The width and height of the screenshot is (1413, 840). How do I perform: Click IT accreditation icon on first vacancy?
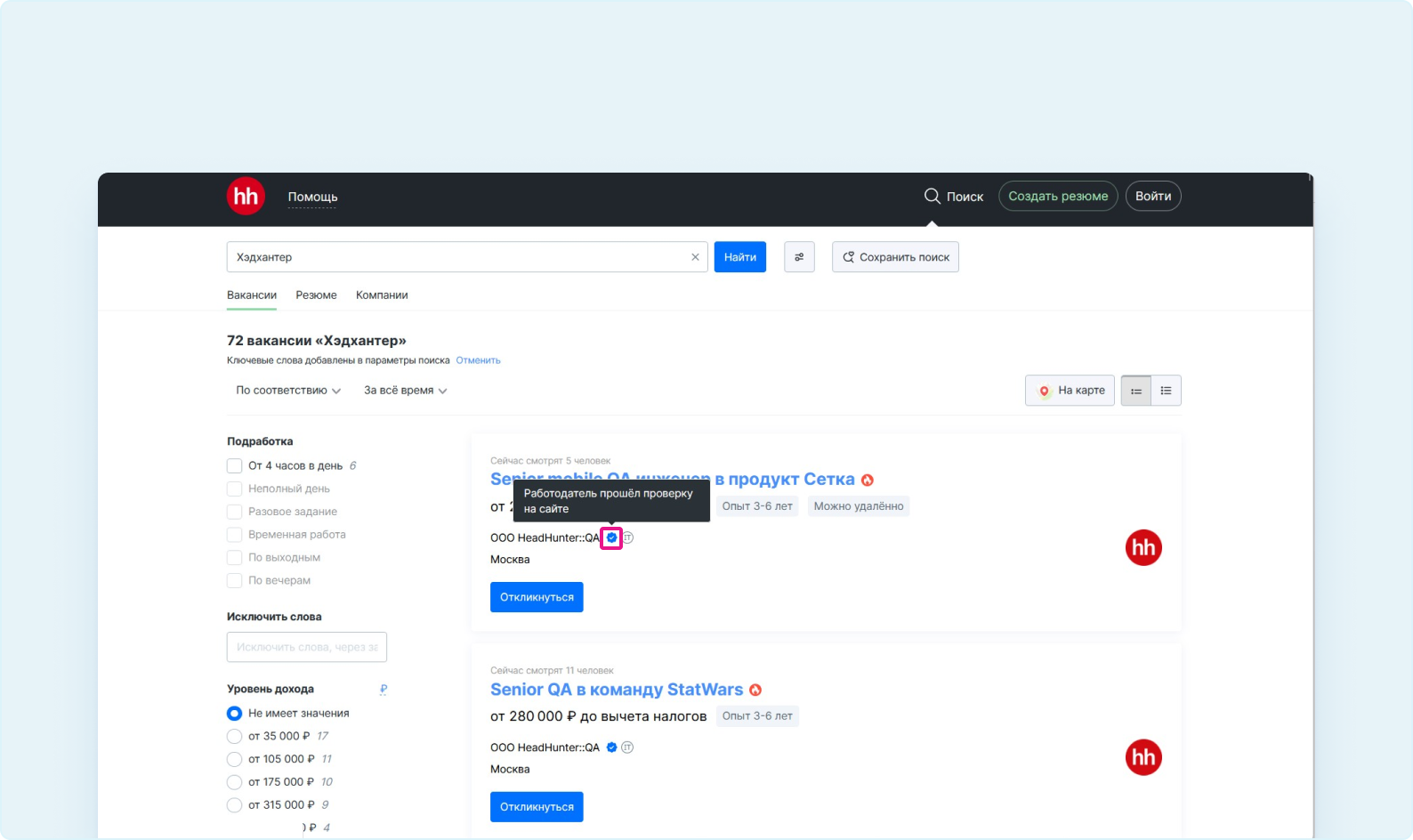pos(628,537)
